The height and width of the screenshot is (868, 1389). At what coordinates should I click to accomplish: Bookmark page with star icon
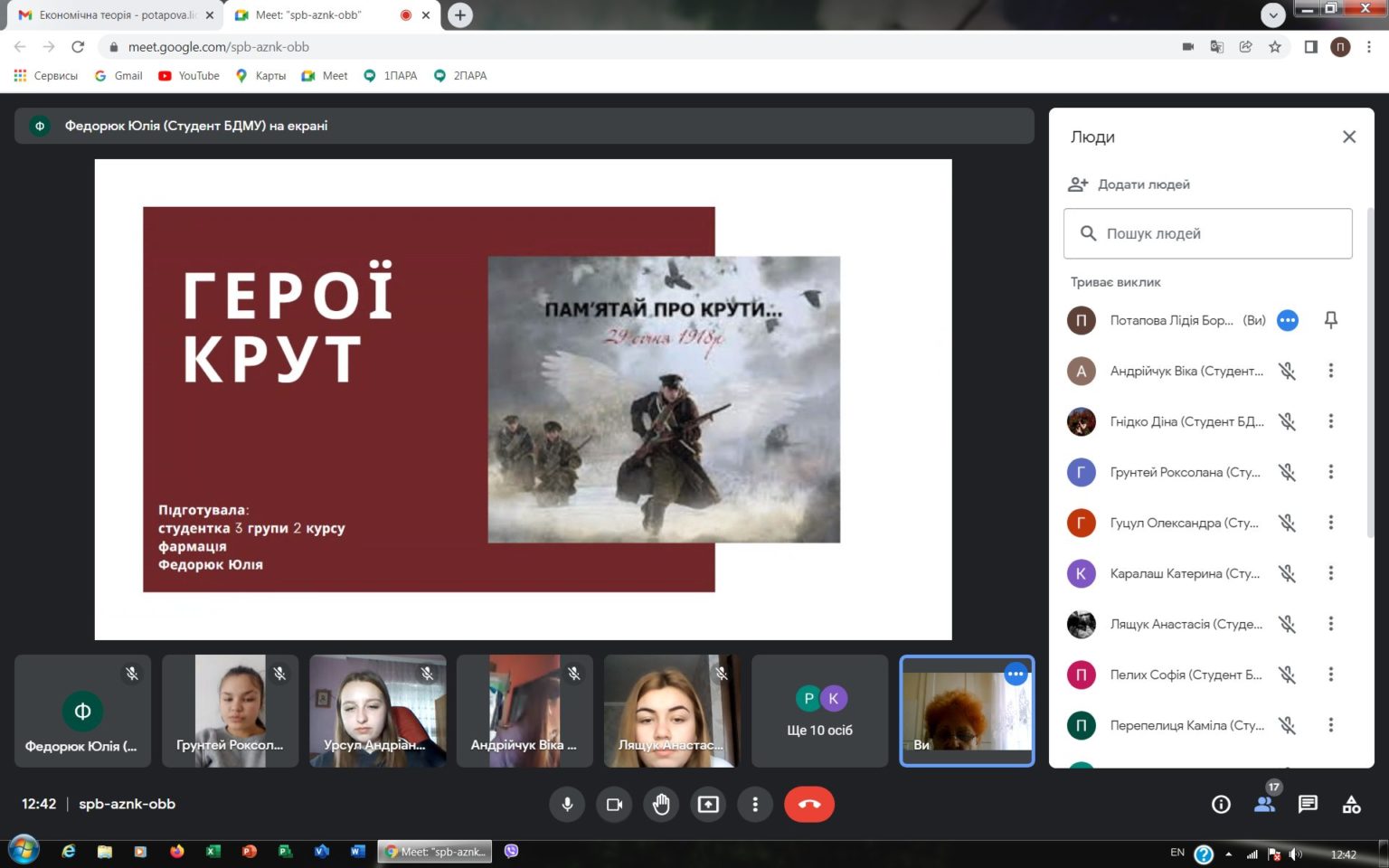click(1275, 47)
